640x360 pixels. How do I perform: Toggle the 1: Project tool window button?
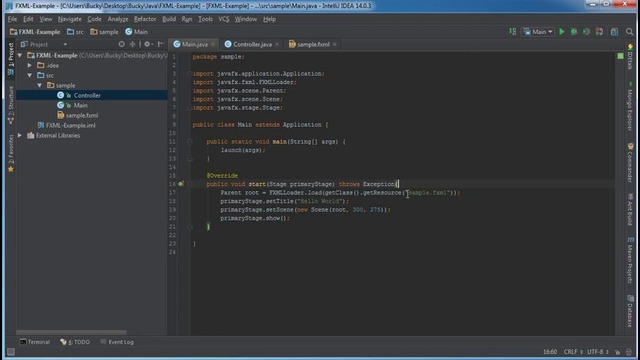(11, 59)
